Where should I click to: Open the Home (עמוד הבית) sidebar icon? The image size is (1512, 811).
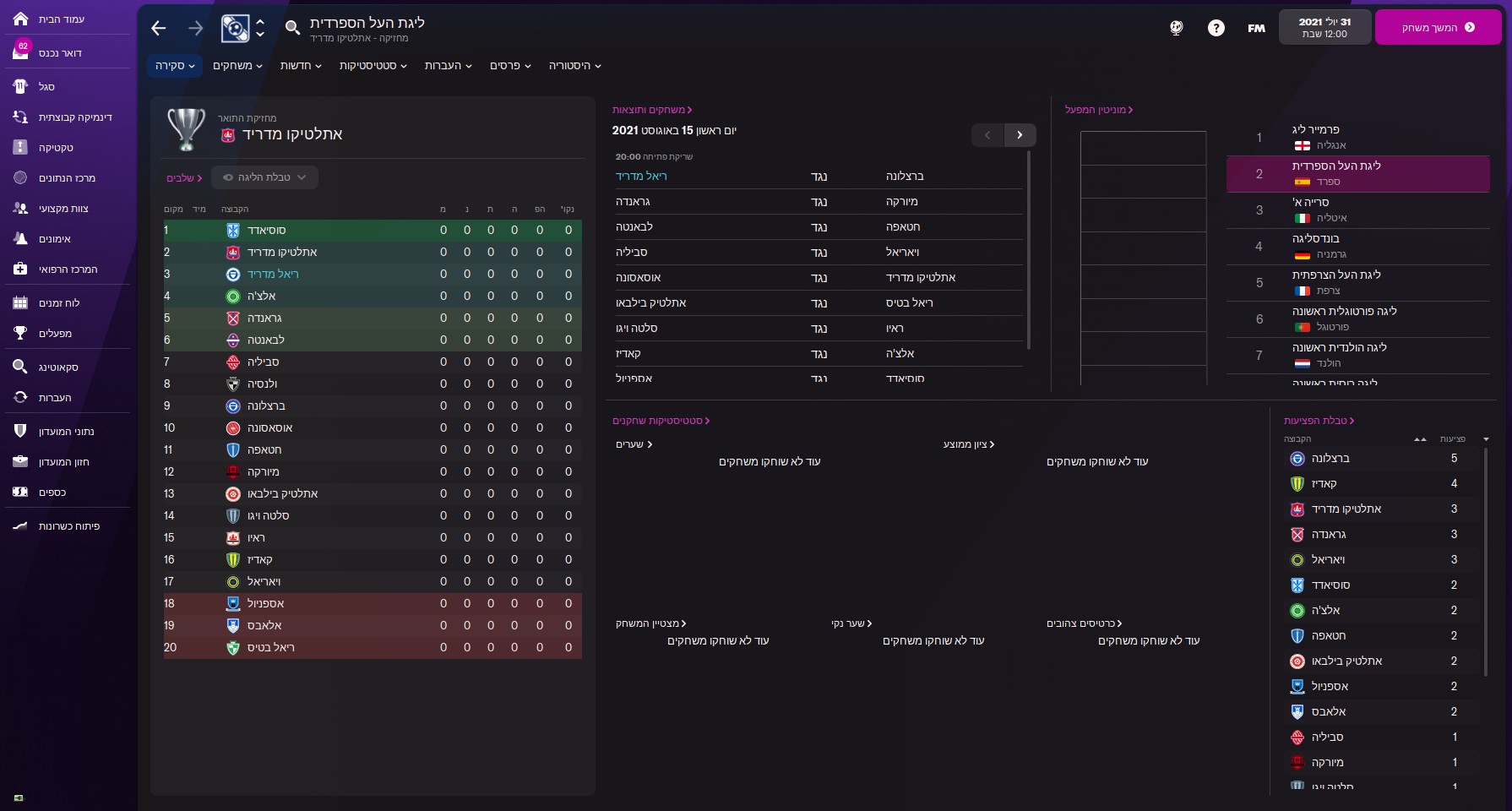pyautogui.click(x=21, y=19)
